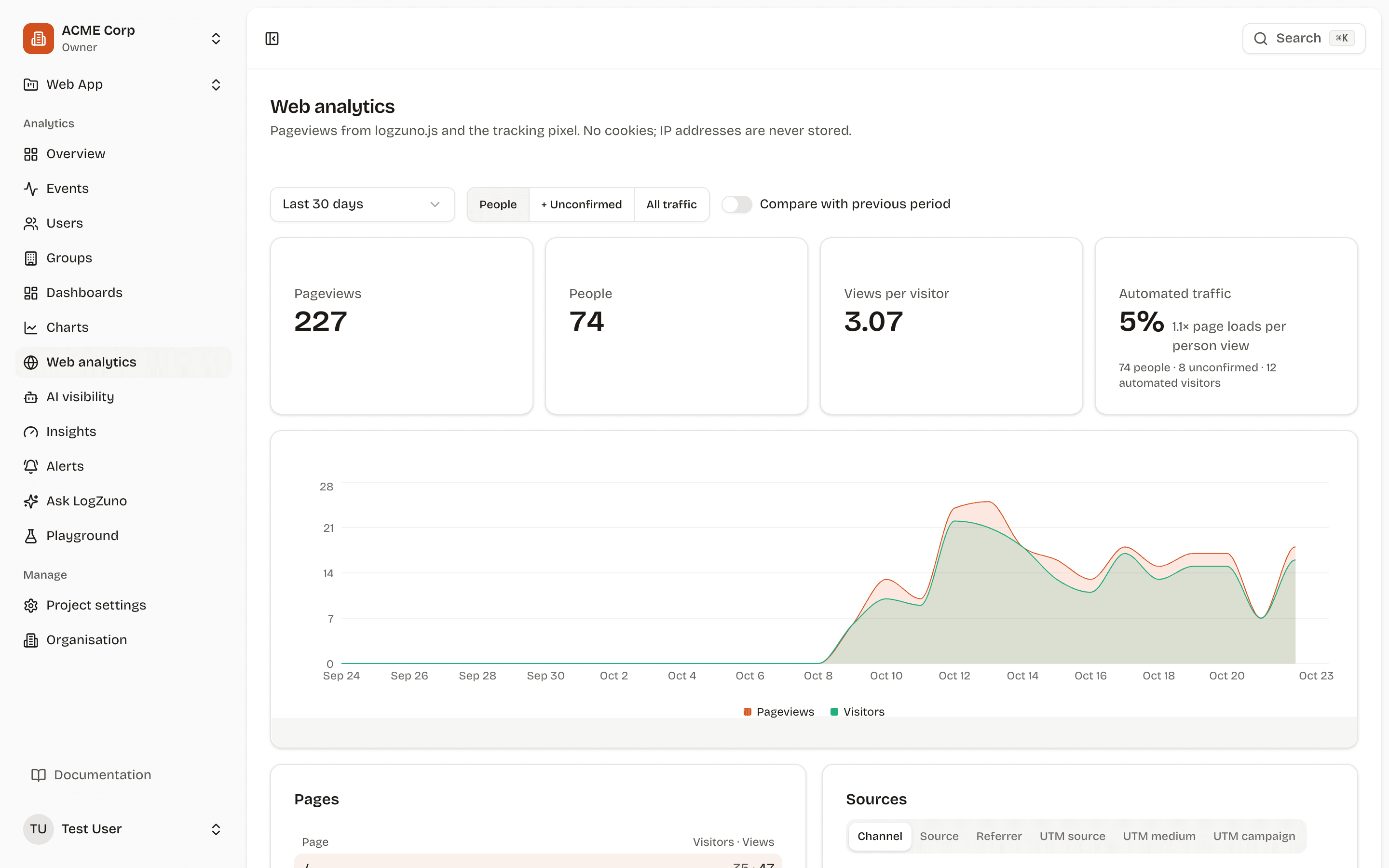Click the Organisation building icon
Viewport: 1389px width, 868px height.
pos(31,640)
